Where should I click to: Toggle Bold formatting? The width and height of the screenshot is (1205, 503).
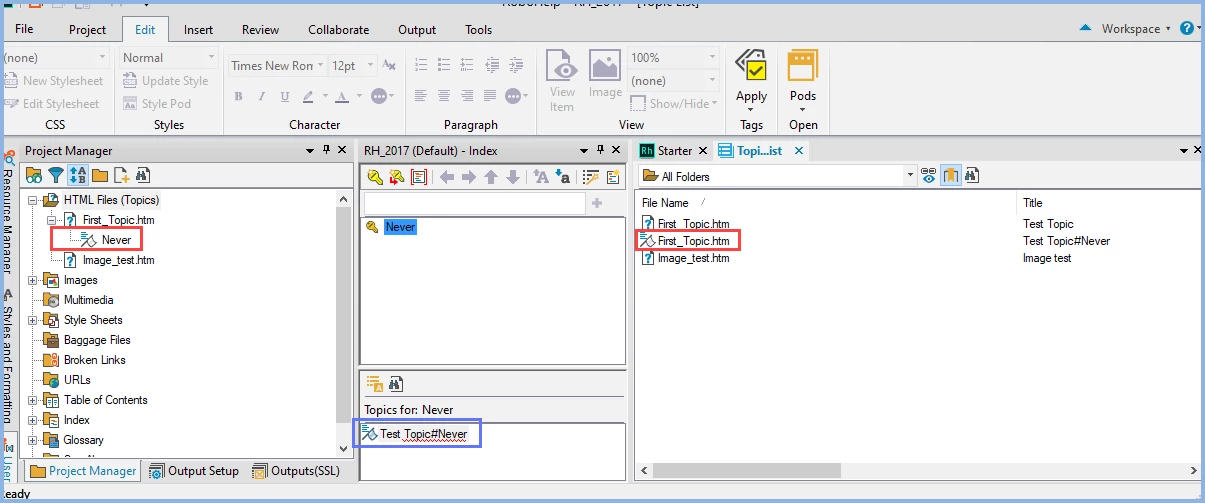click(x=239, y=97)
